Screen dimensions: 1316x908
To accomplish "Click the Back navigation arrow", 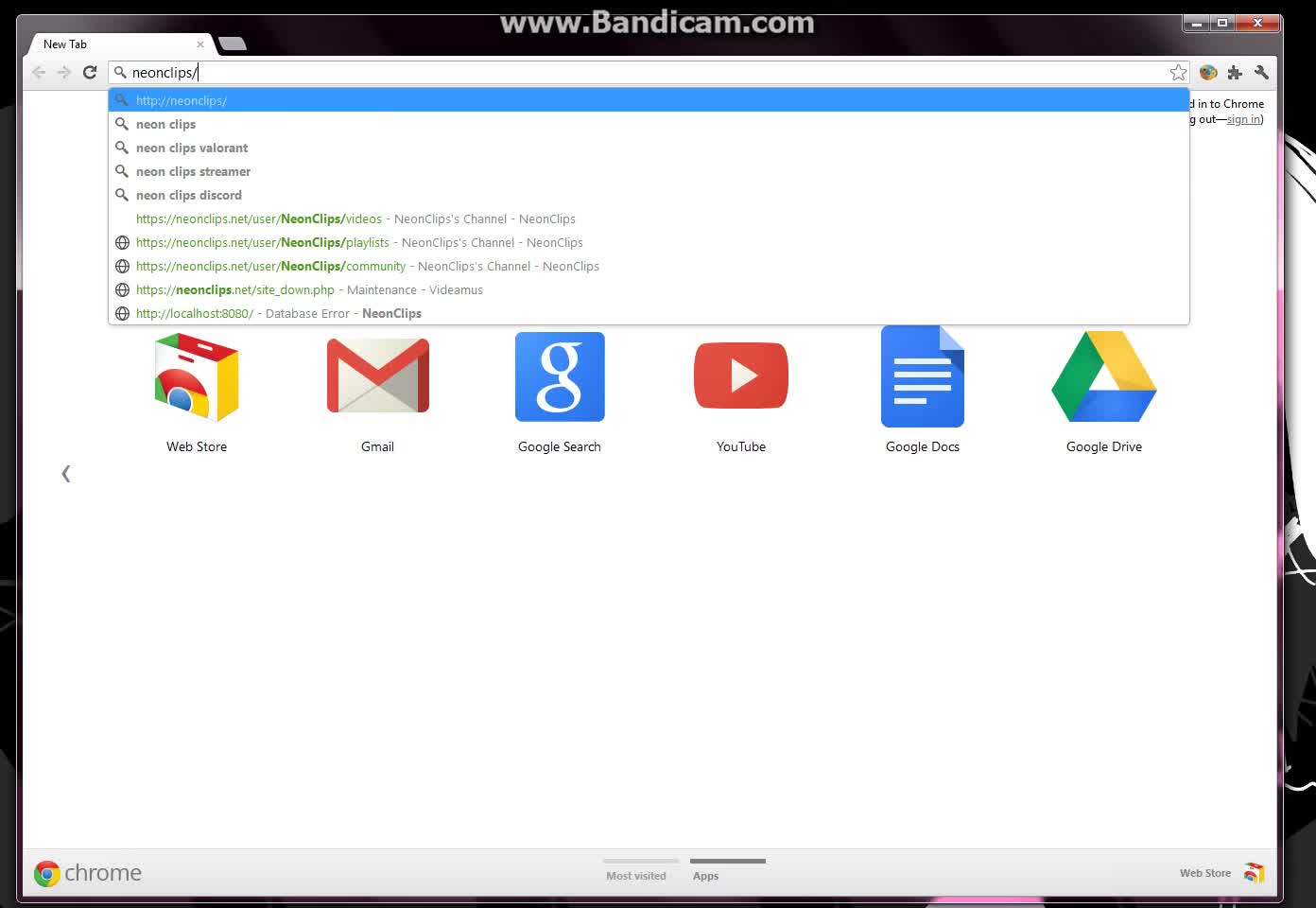I will pos(39,72).
